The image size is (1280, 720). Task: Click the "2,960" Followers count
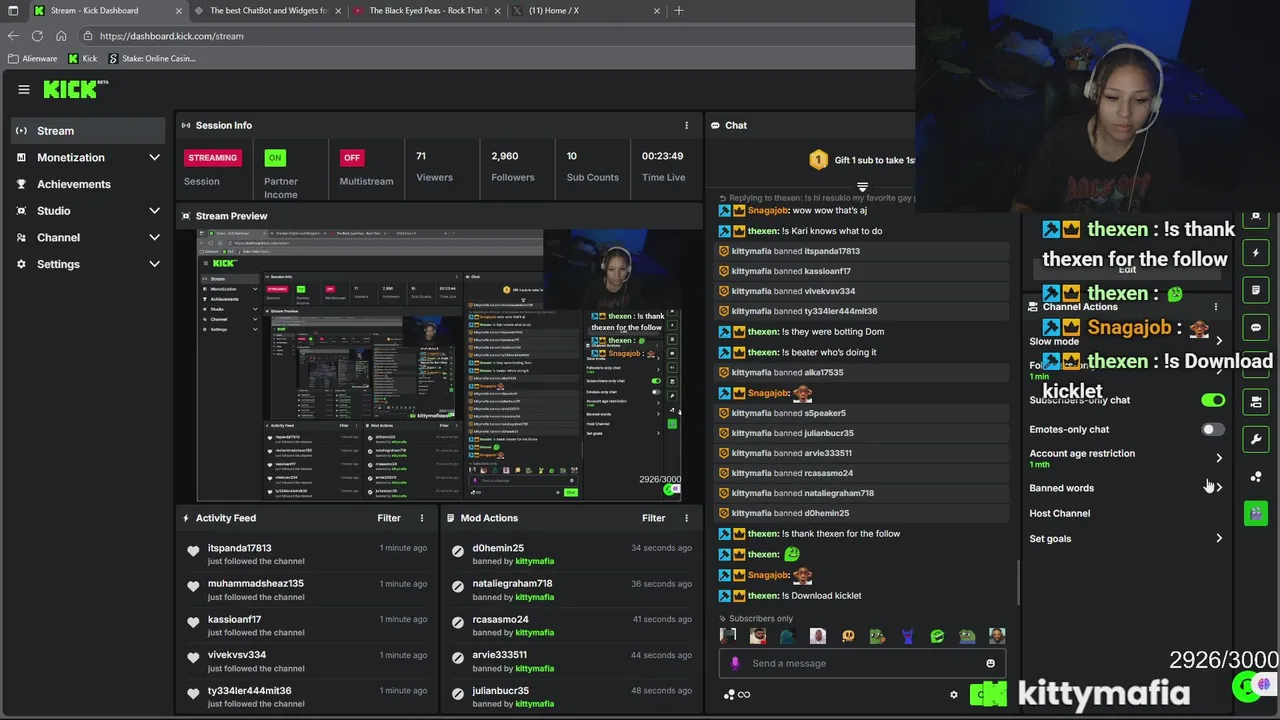[504, 156]
